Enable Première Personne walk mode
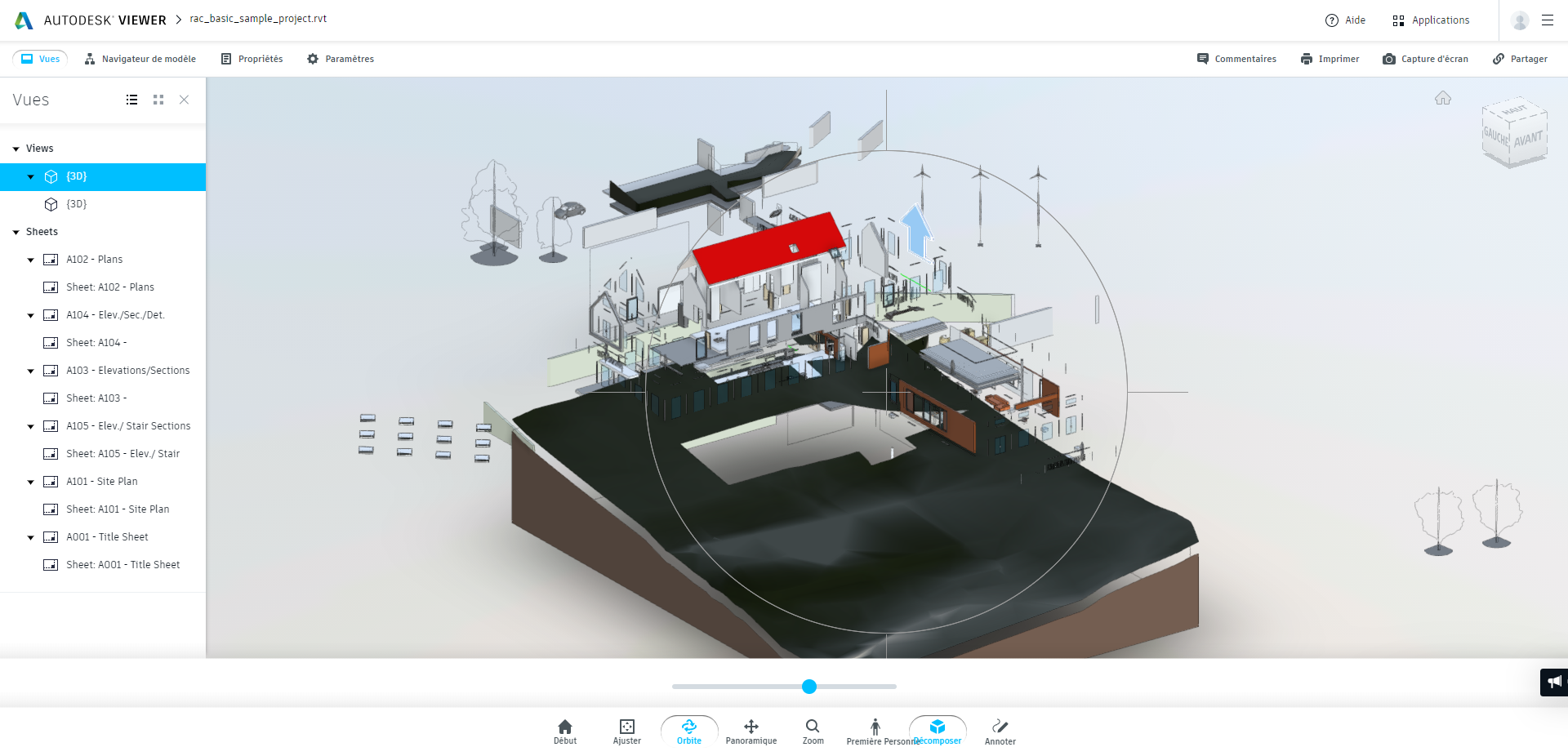Image resolution: width=1568 pixels, height=756 pixels. (875, 730)
